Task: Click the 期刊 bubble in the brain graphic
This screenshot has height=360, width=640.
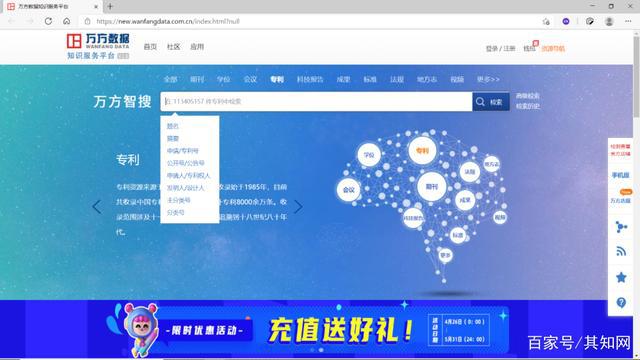Action: pyautogui.click(x=431, y=187)
